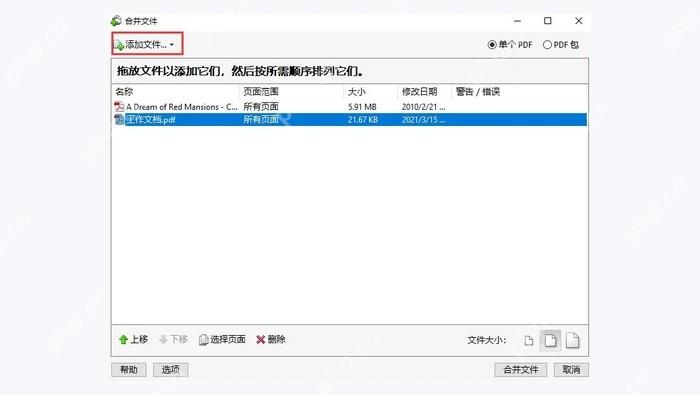This screenshot has height=395, width=700.
Task: Choose the smaller file size icon
Action: coord(529,341)
